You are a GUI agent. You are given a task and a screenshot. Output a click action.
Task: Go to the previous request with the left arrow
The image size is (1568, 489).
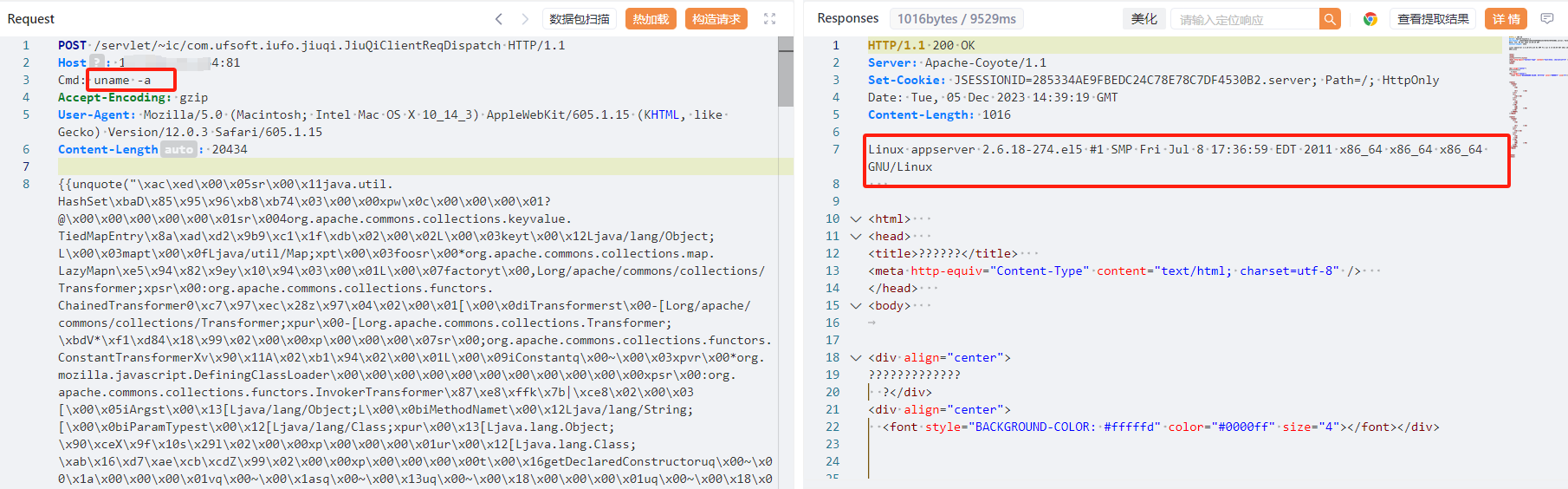[x=499, y=19]
